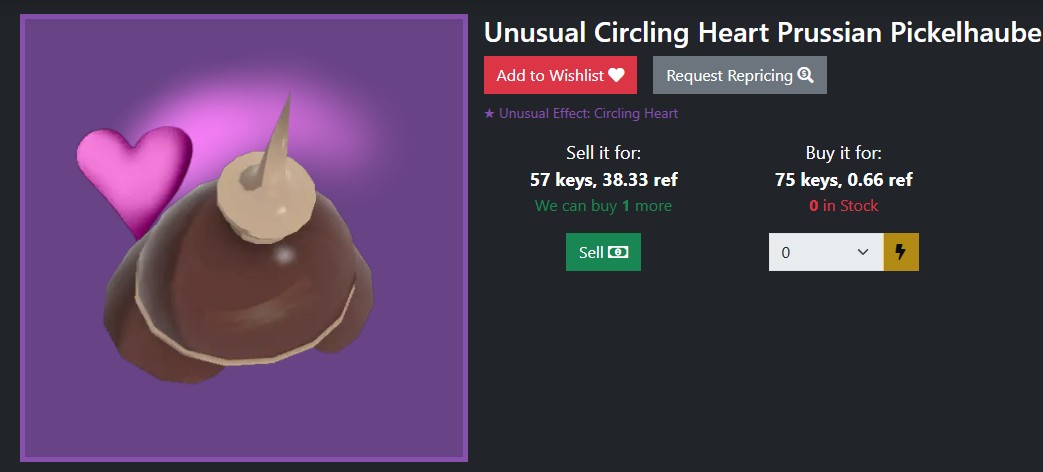
Task: Click the yellow lightning bolt quick-buy button
Action: 901,252
